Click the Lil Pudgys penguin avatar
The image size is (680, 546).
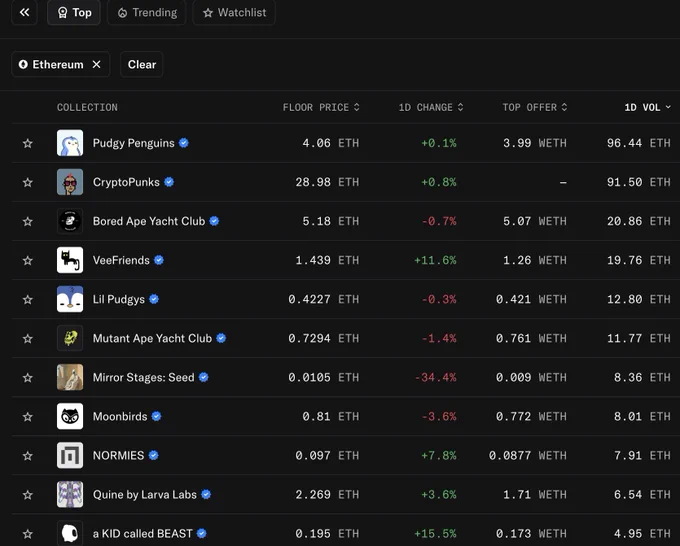70,299
